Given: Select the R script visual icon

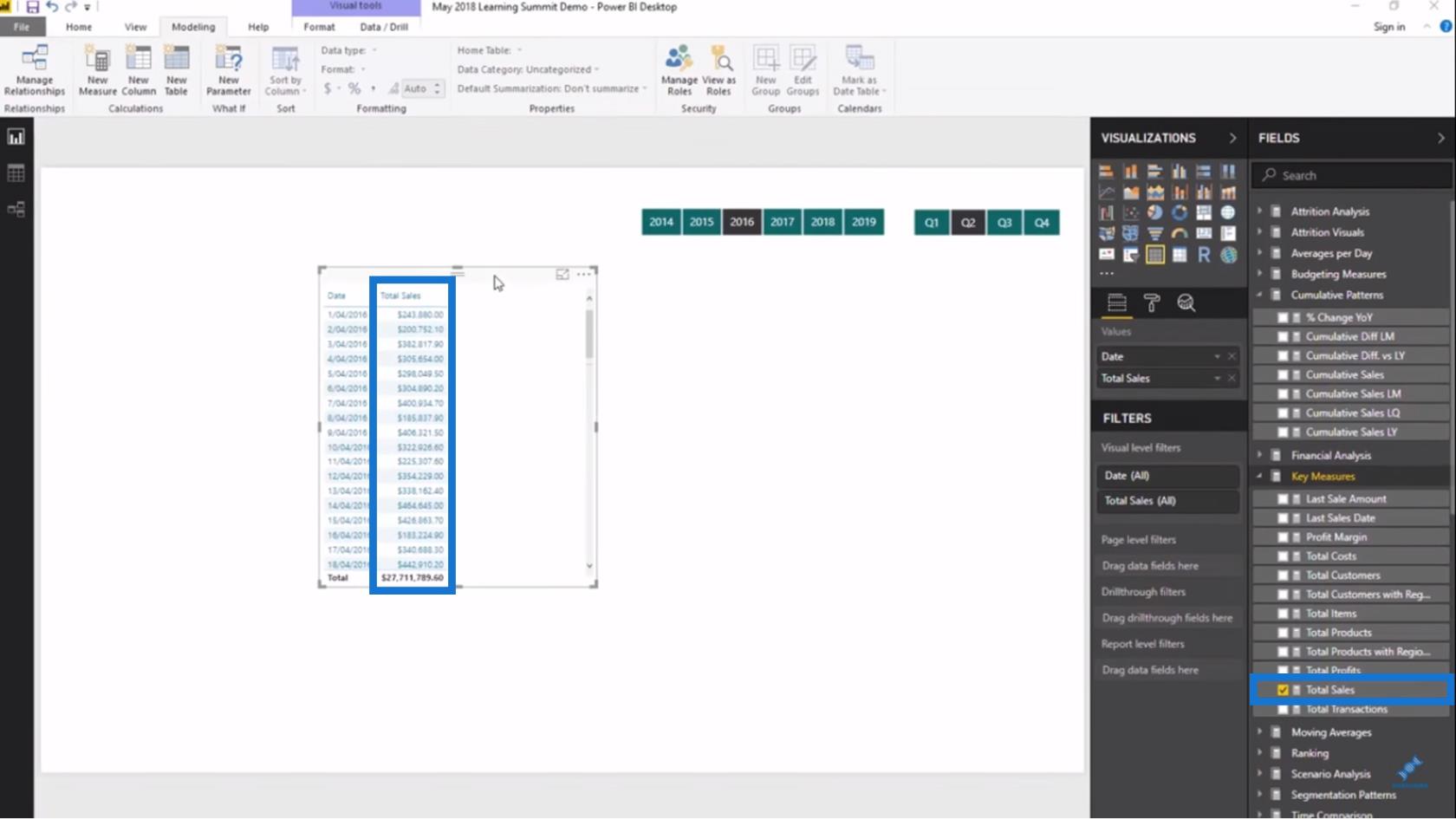Looking at the screenshot, I should click(x=1204, y=255).
